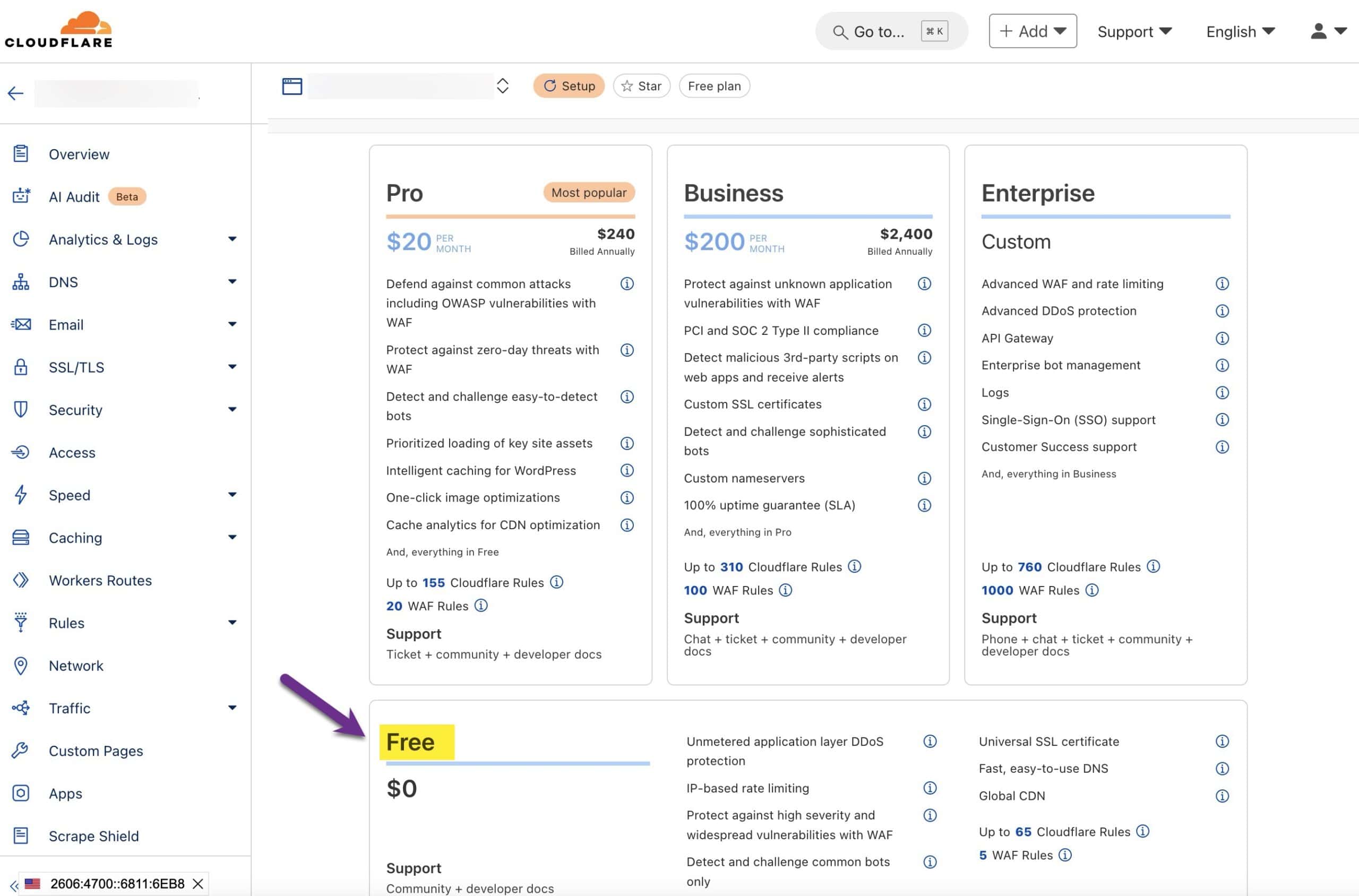The image size is (1359, 896).
Task: Info icon for Enterprise bot management
Action: point(1222,365)
